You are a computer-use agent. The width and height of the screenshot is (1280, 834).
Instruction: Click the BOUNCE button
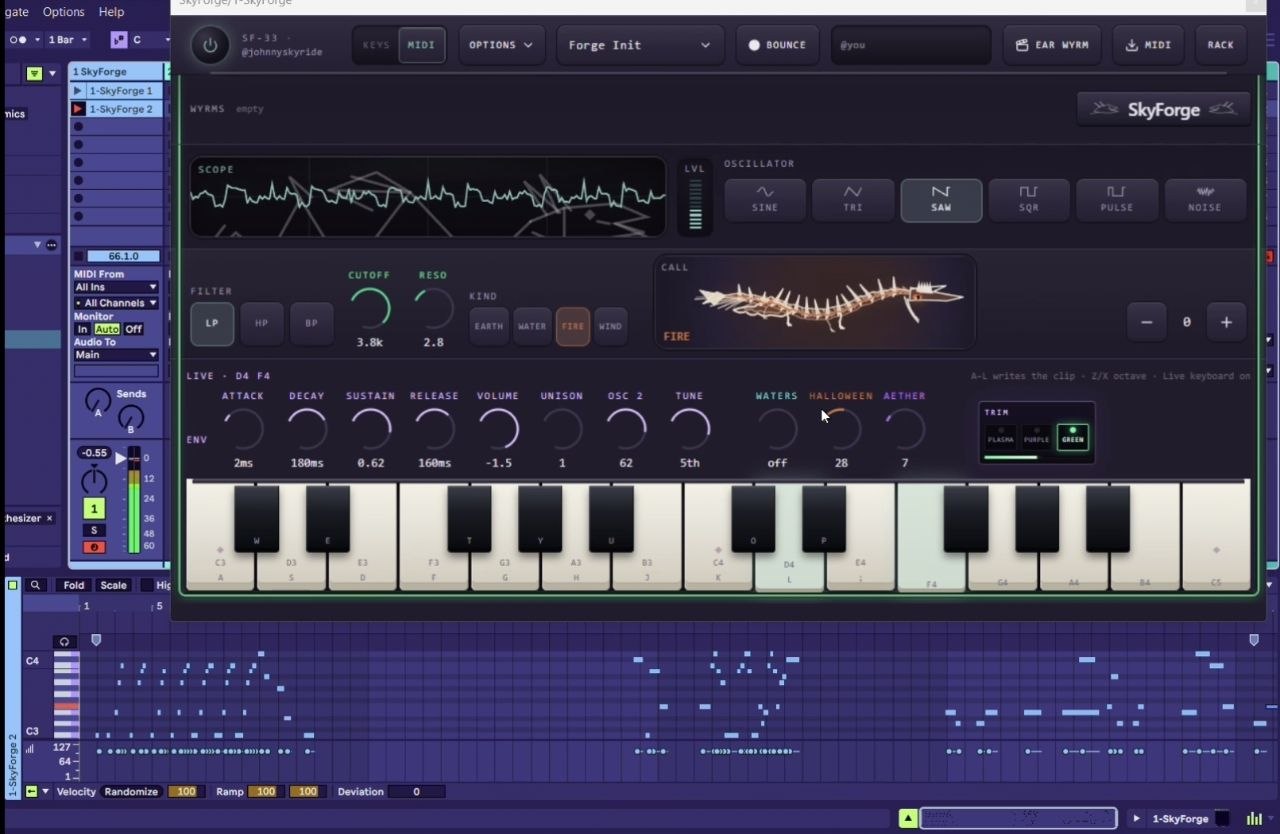778,45
